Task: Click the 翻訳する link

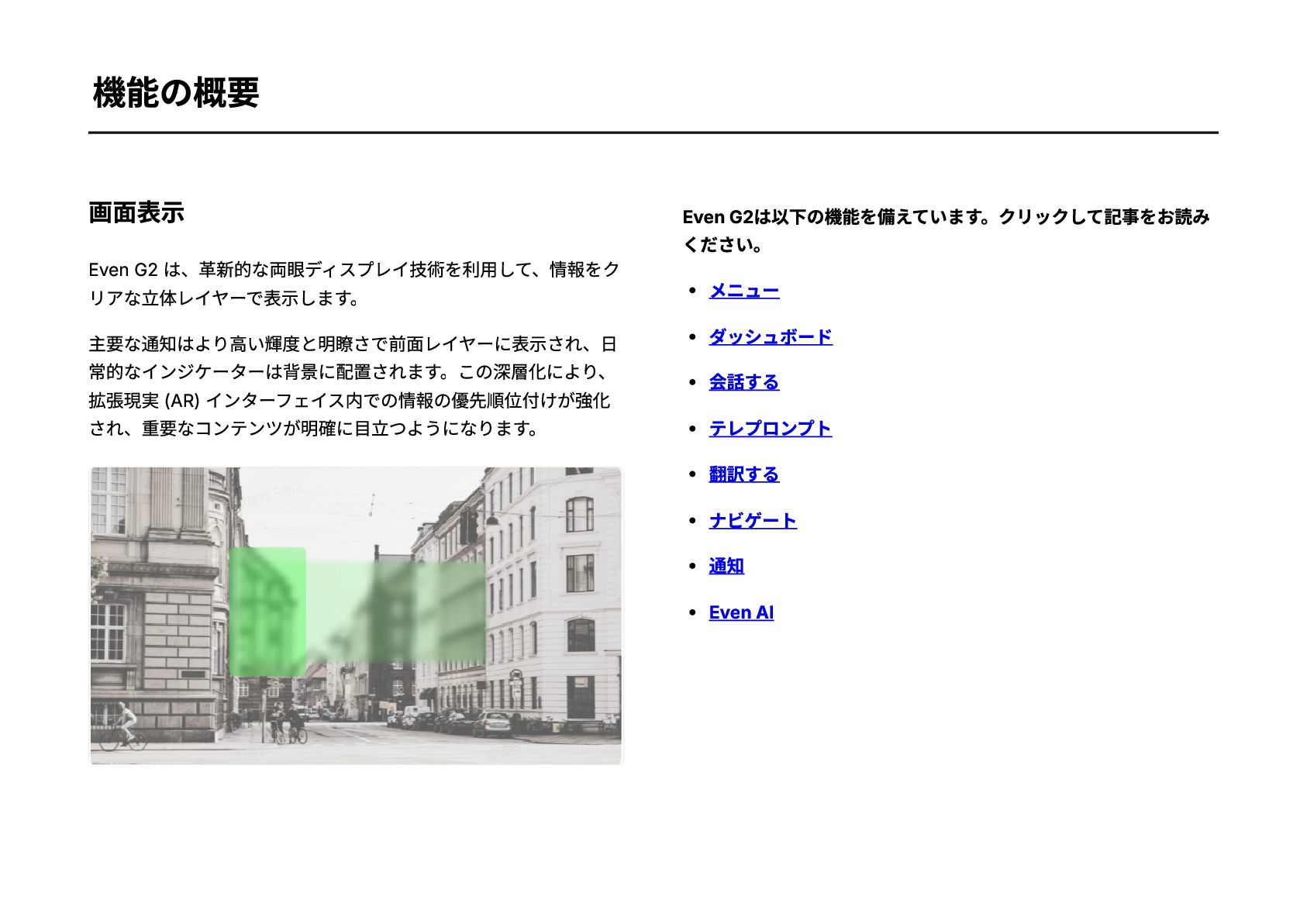Action: [x=743, y=474]
